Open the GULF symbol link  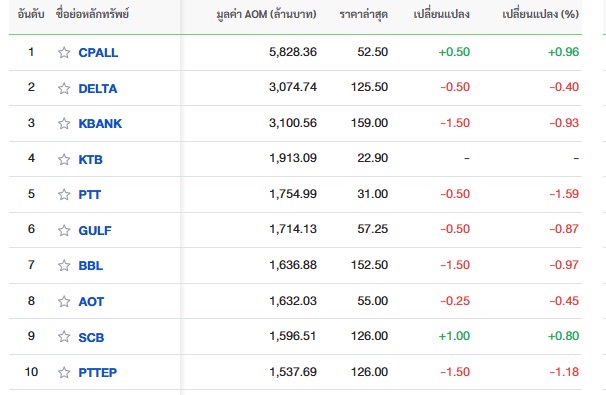[95, 230]
